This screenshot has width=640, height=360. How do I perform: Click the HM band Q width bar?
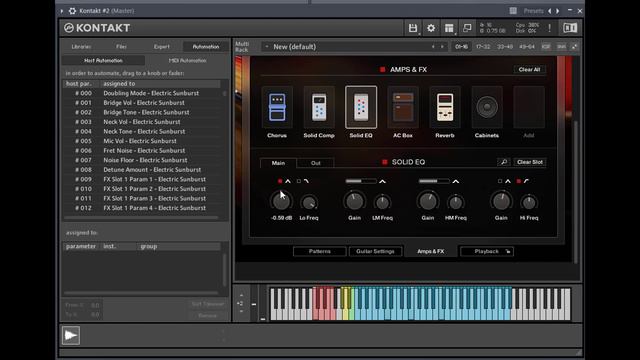[434, 181]
